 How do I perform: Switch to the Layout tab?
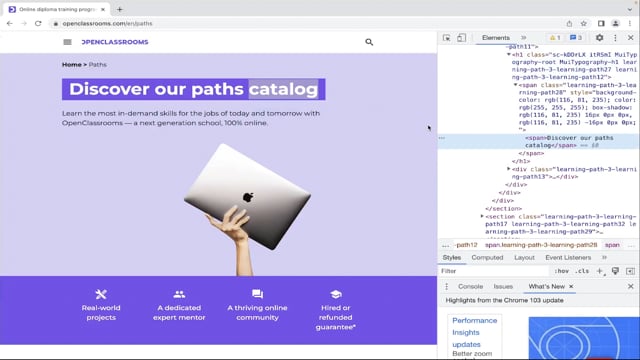click(524, 258)
